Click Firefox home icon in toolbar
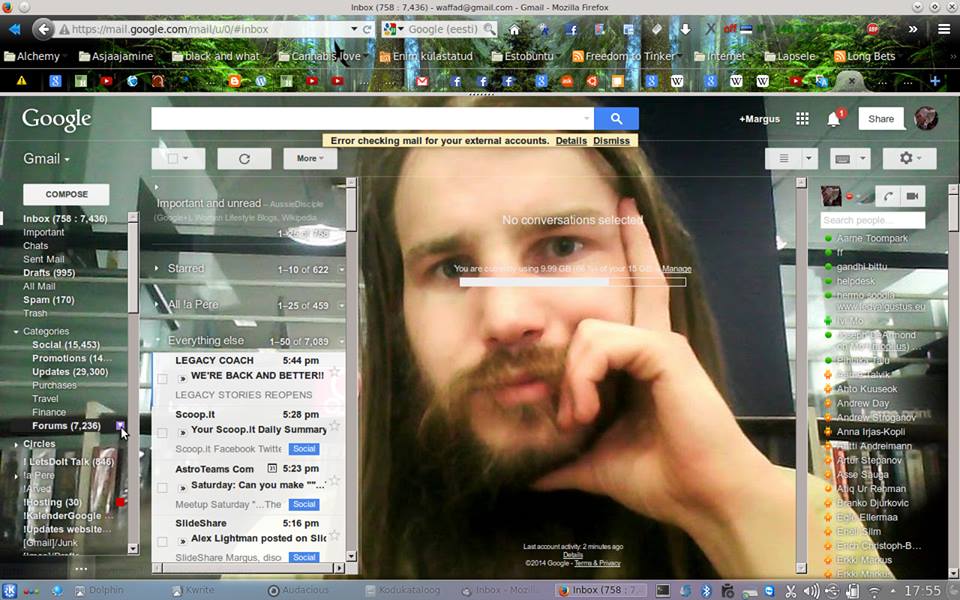This screenshot has width=960, height=600. point(514,29)
